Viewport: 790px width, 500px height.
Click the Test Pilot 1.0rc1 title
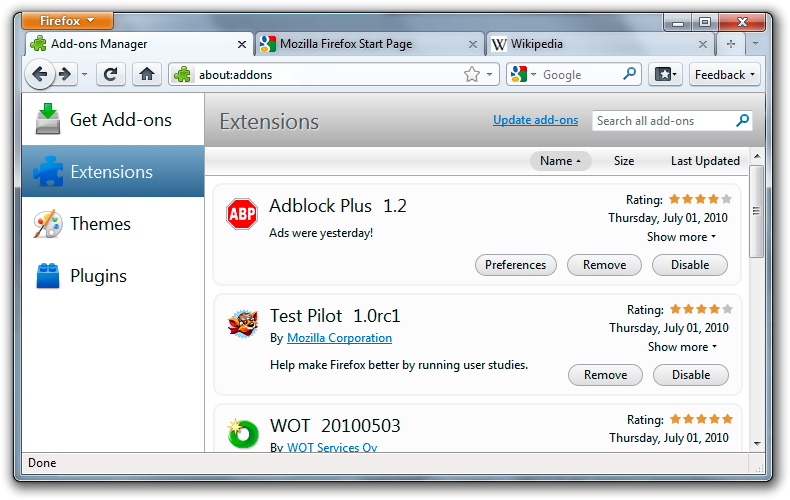click(x=335, y=316)
